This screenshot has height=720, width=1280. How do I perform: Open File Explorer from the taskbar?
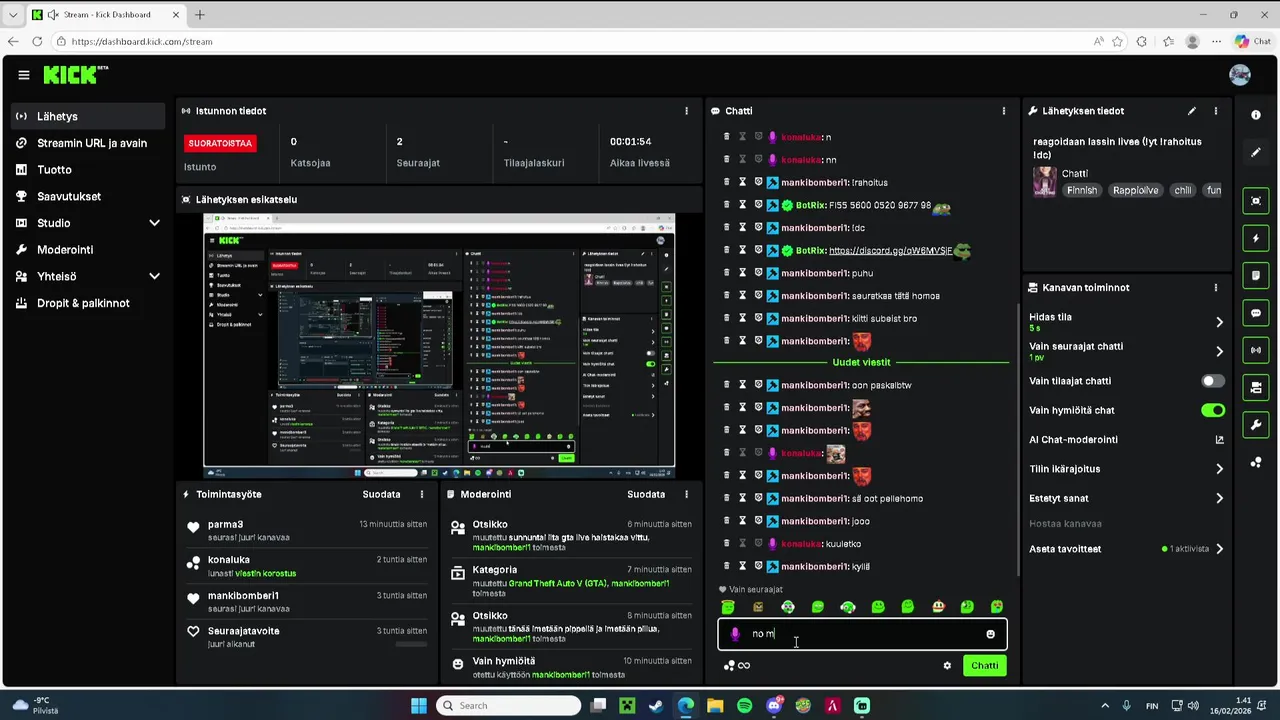pyautogui.click(x=715, y=706)
